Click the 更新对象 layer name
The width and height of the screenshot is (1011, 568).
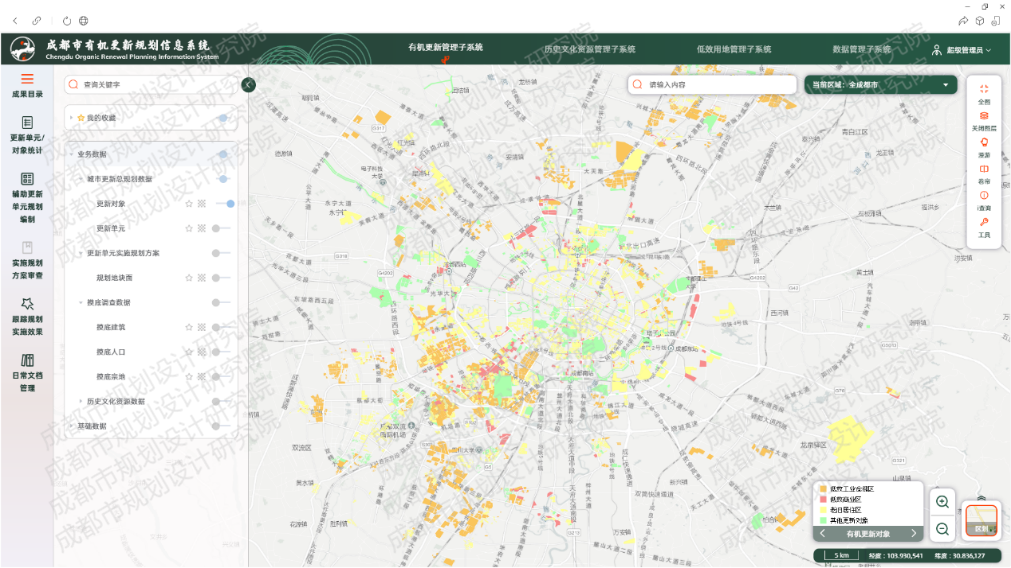pos(111,204)
